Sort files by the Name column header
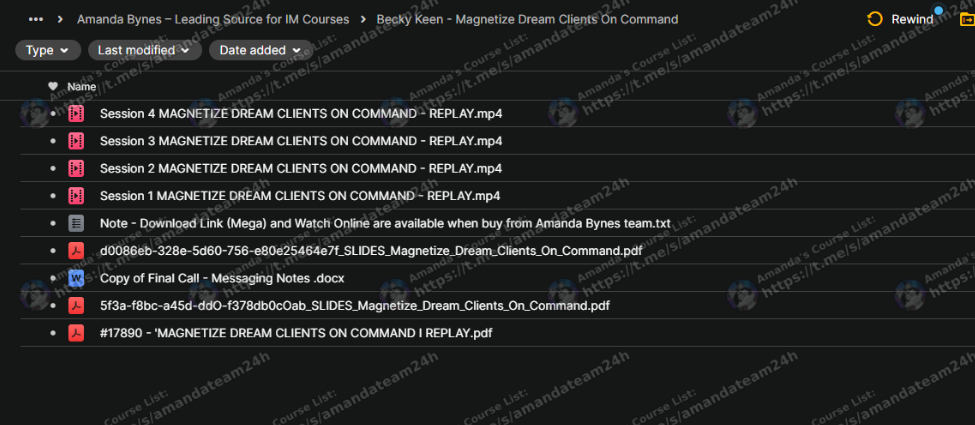975x425 pixels. click(82, 87)
